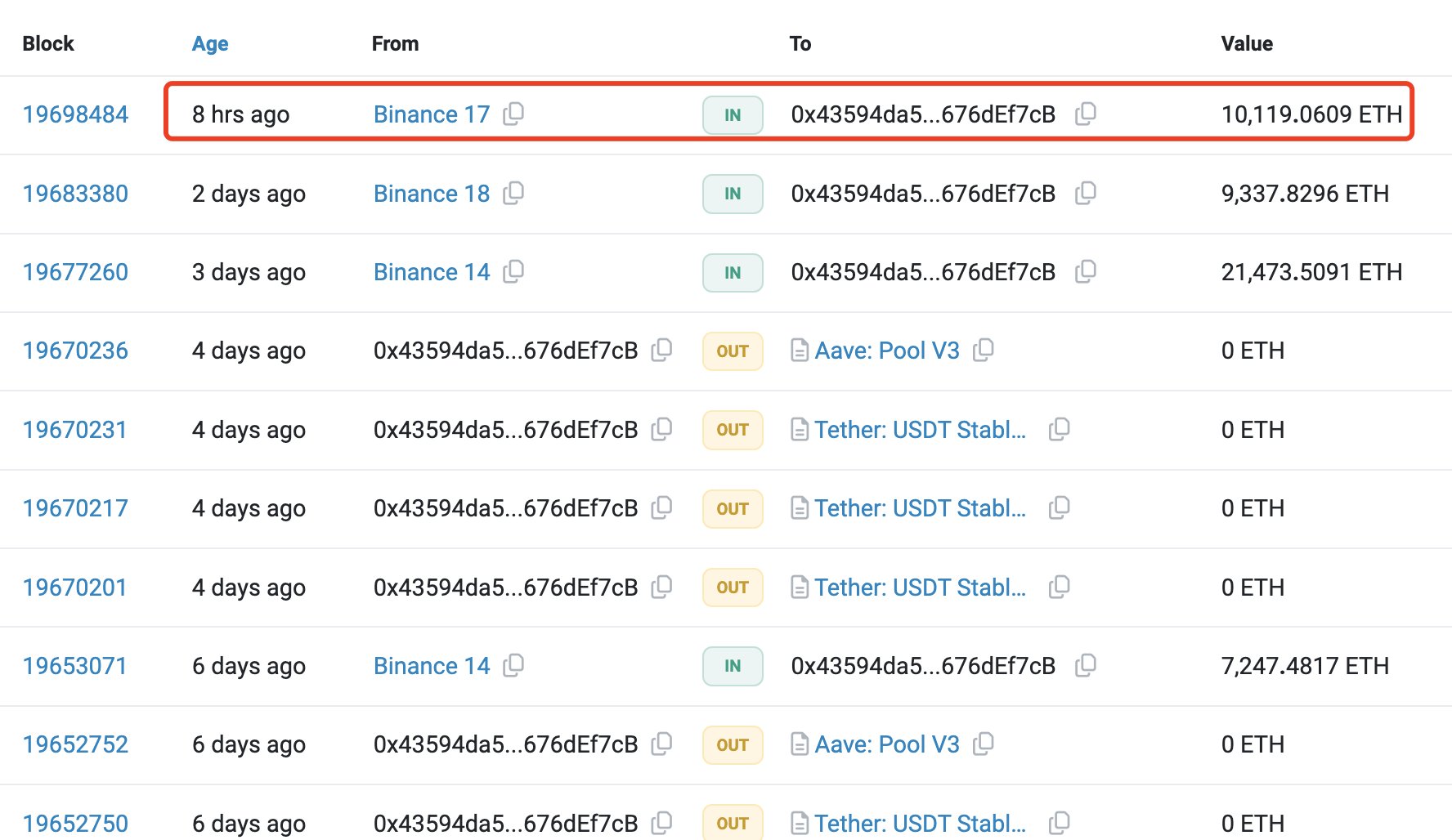Open Tether: USDT Stabl... in block 19670217 row

point(920,508)
